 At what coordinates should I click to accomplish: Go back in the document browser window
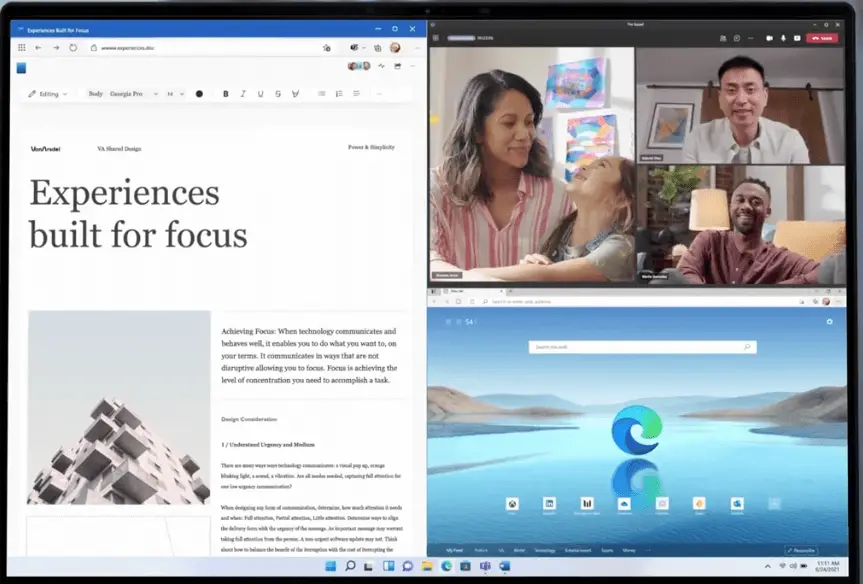point(38,48)
